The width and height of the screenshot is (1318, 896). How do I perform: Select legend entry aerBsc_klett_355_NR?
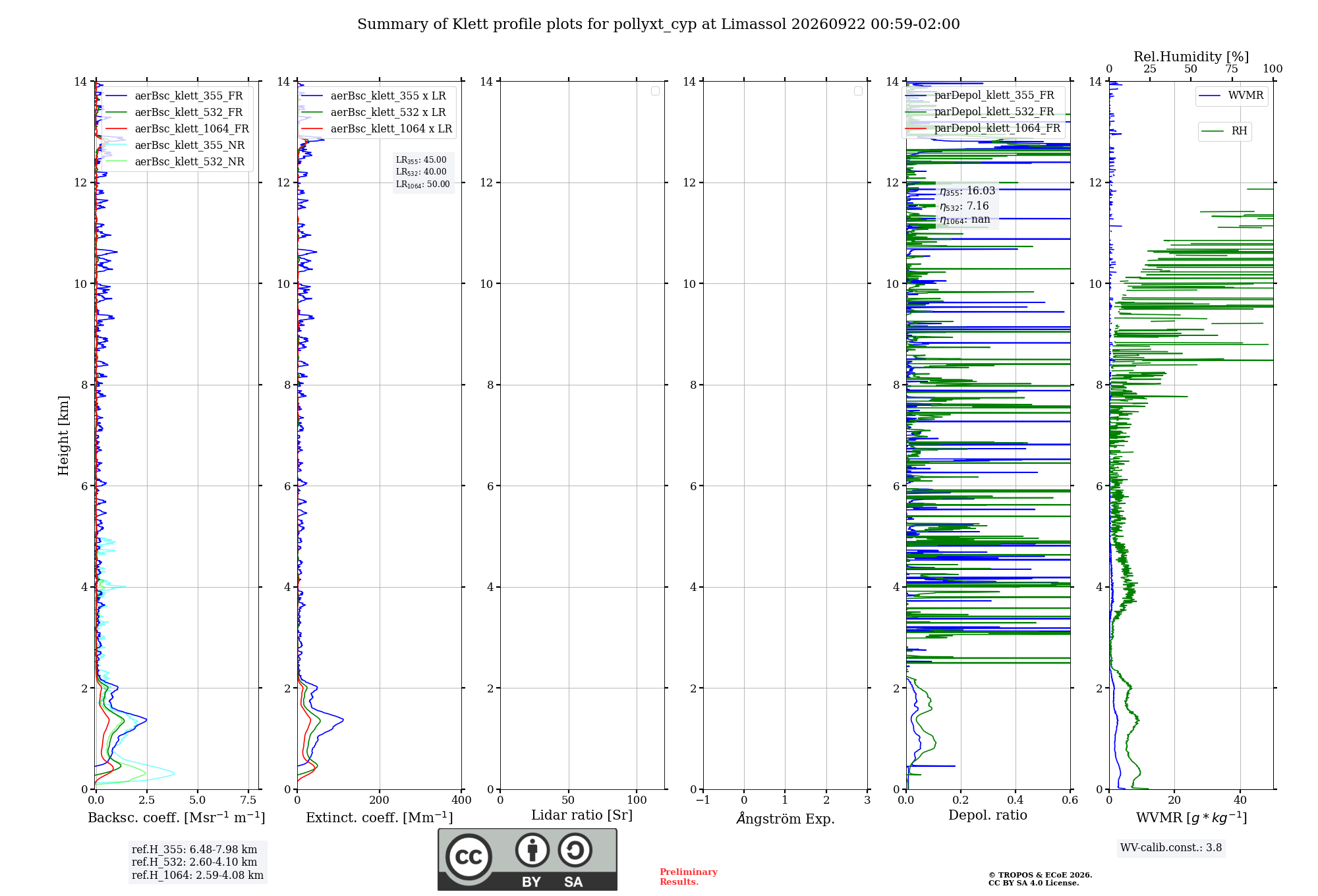tap(176, 146)
